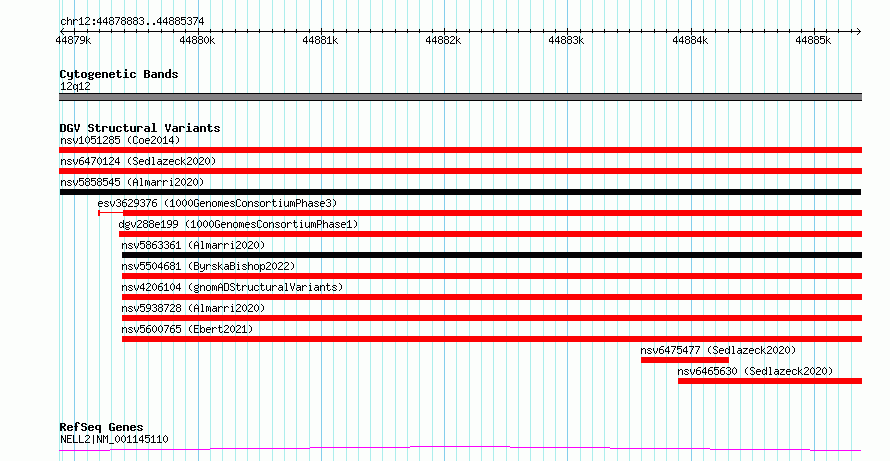Viewport: 890px width, 461px height.
Task: Click the 44881k ruler tick label
Action: [321, 40]
